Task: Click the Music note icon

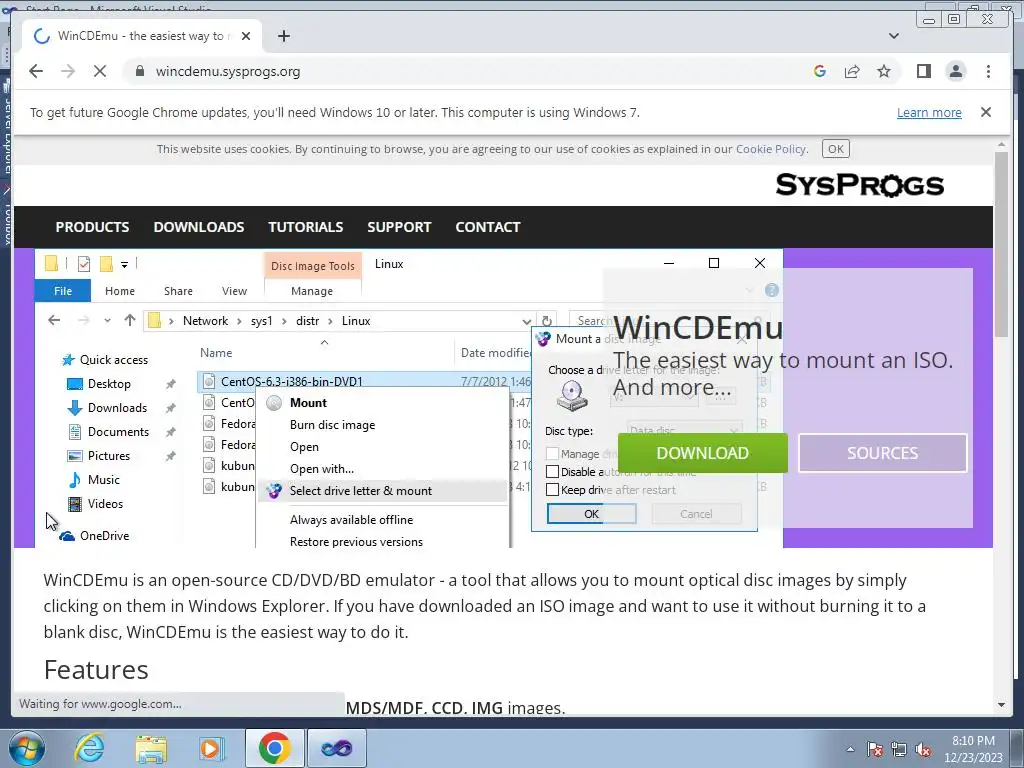Action: [x=74, y=479]
